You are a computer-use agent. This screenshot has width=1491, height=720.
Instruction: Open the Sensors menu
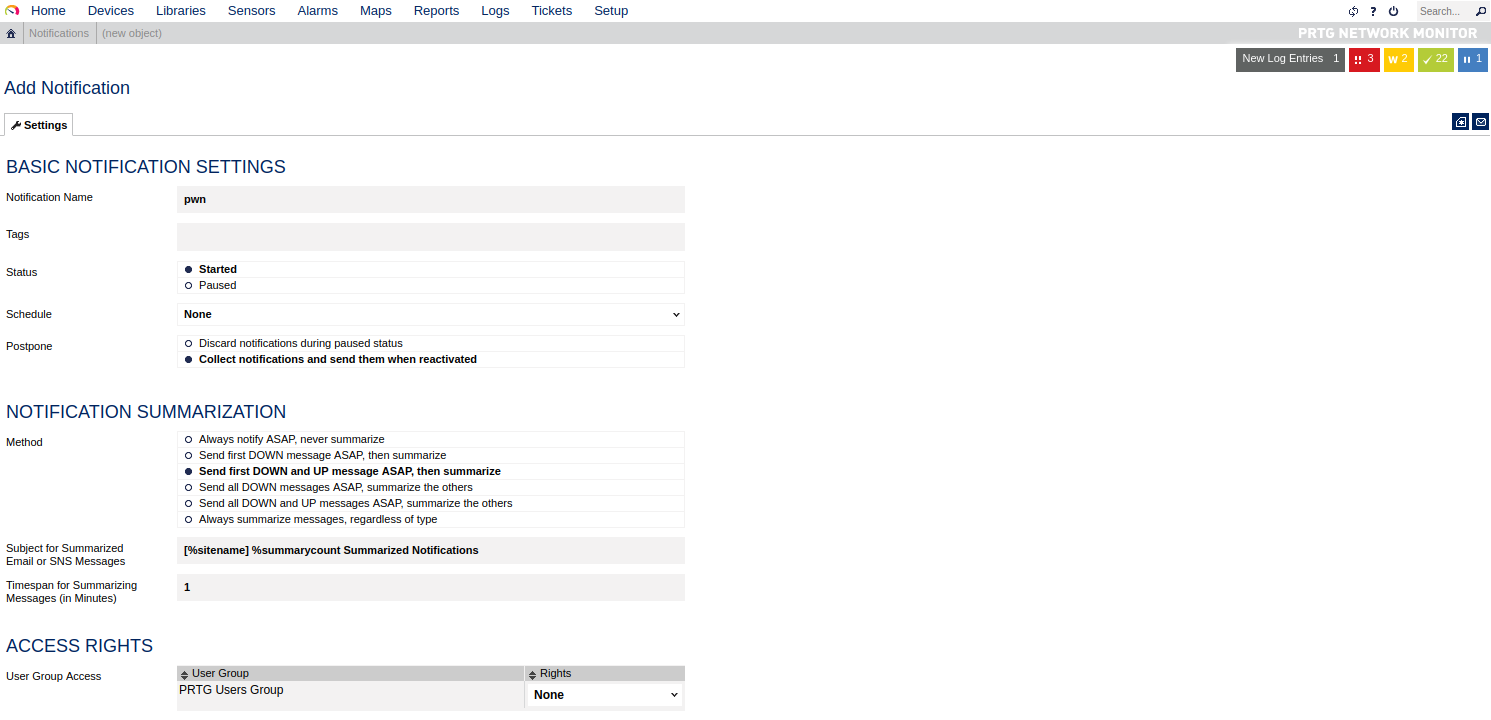(251, 11)
